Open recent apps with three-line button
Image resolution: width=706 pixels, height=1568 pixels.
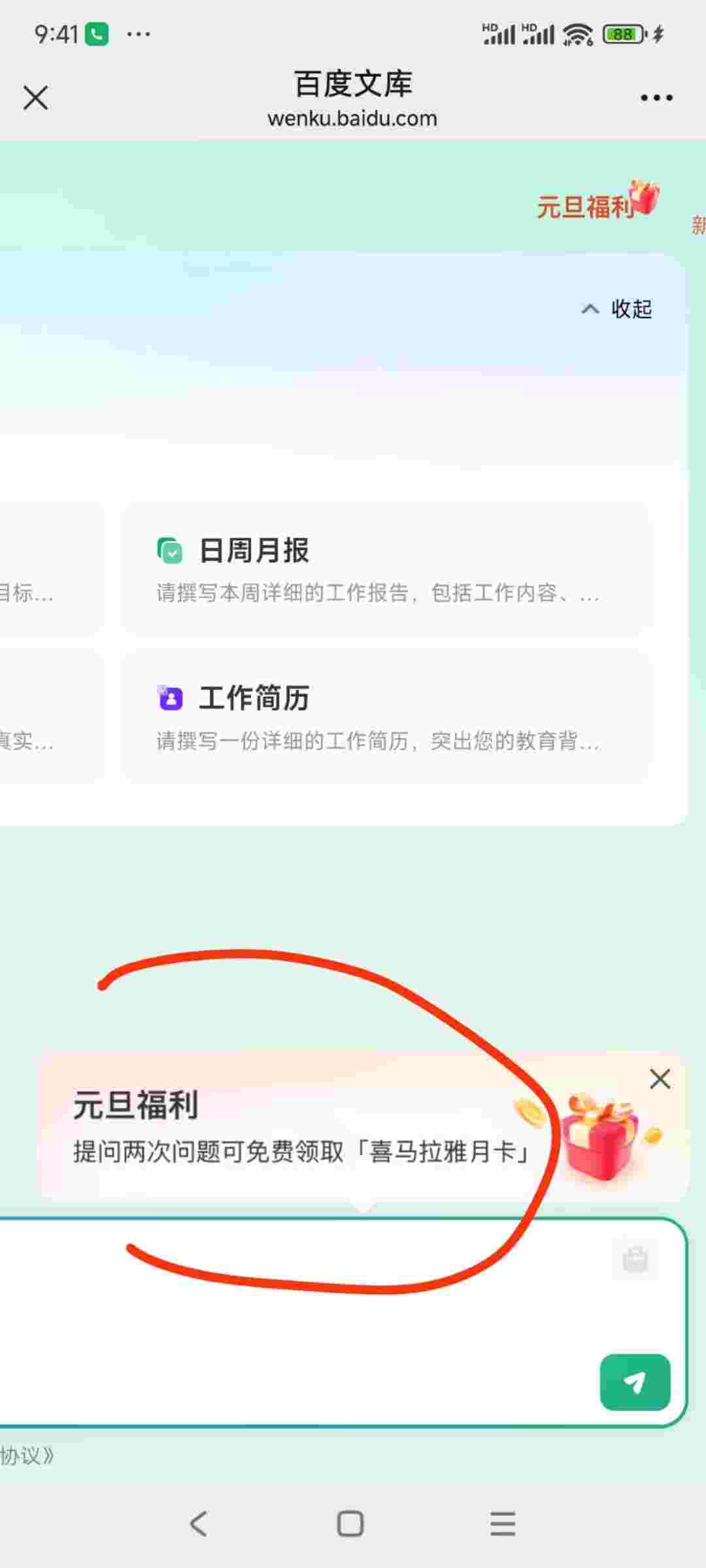(x=503, y=1524)
